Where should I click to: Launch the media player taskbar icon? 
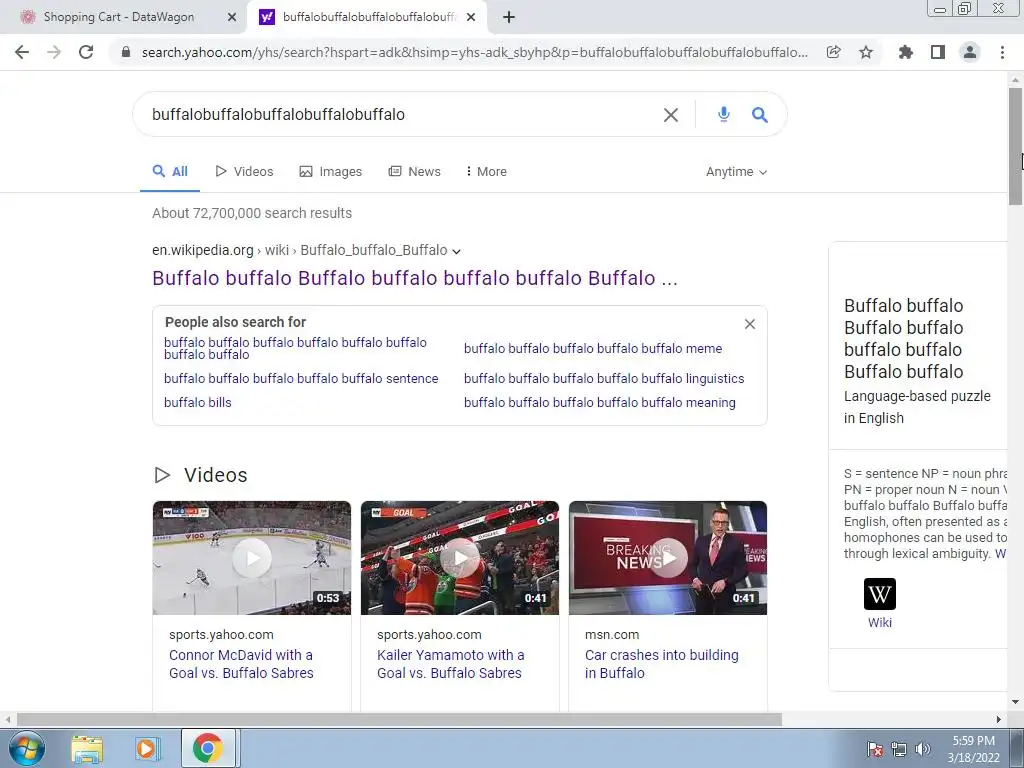148,748
